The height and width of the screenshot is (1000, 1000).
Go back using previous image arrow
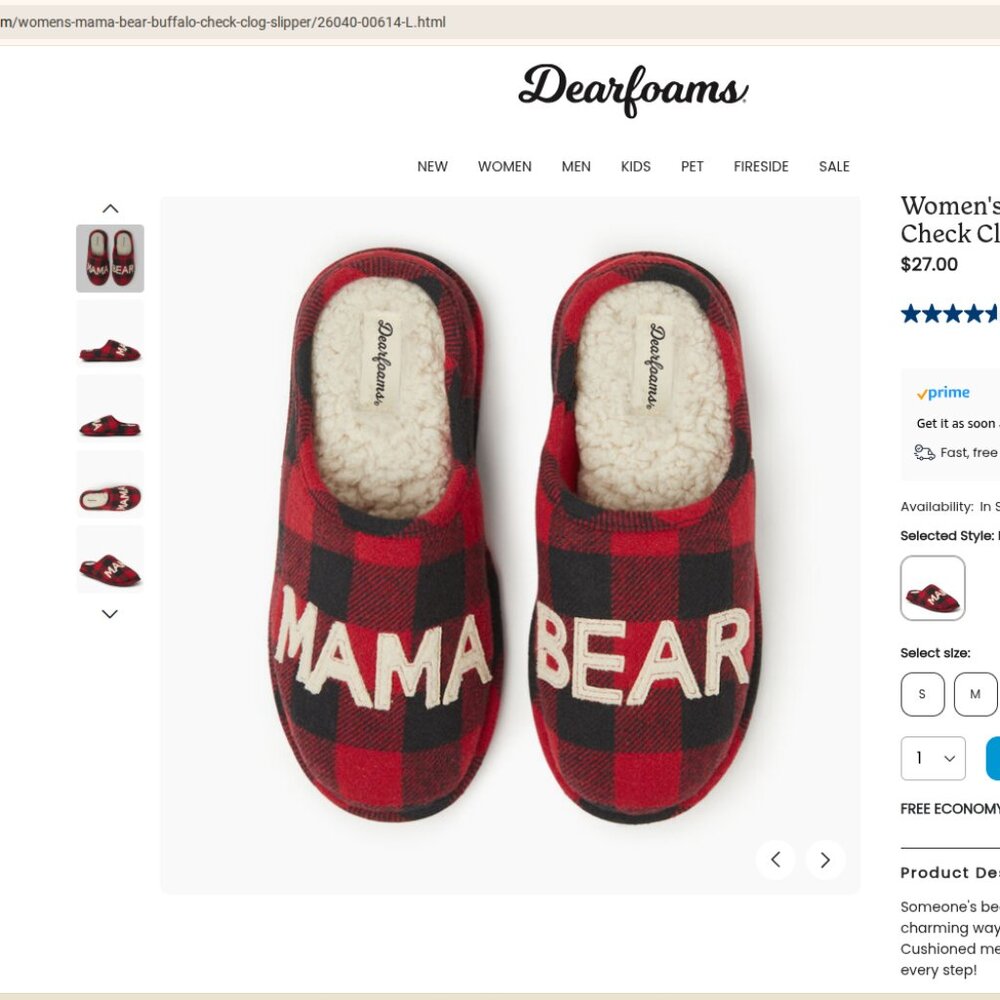tap(775, 859)
